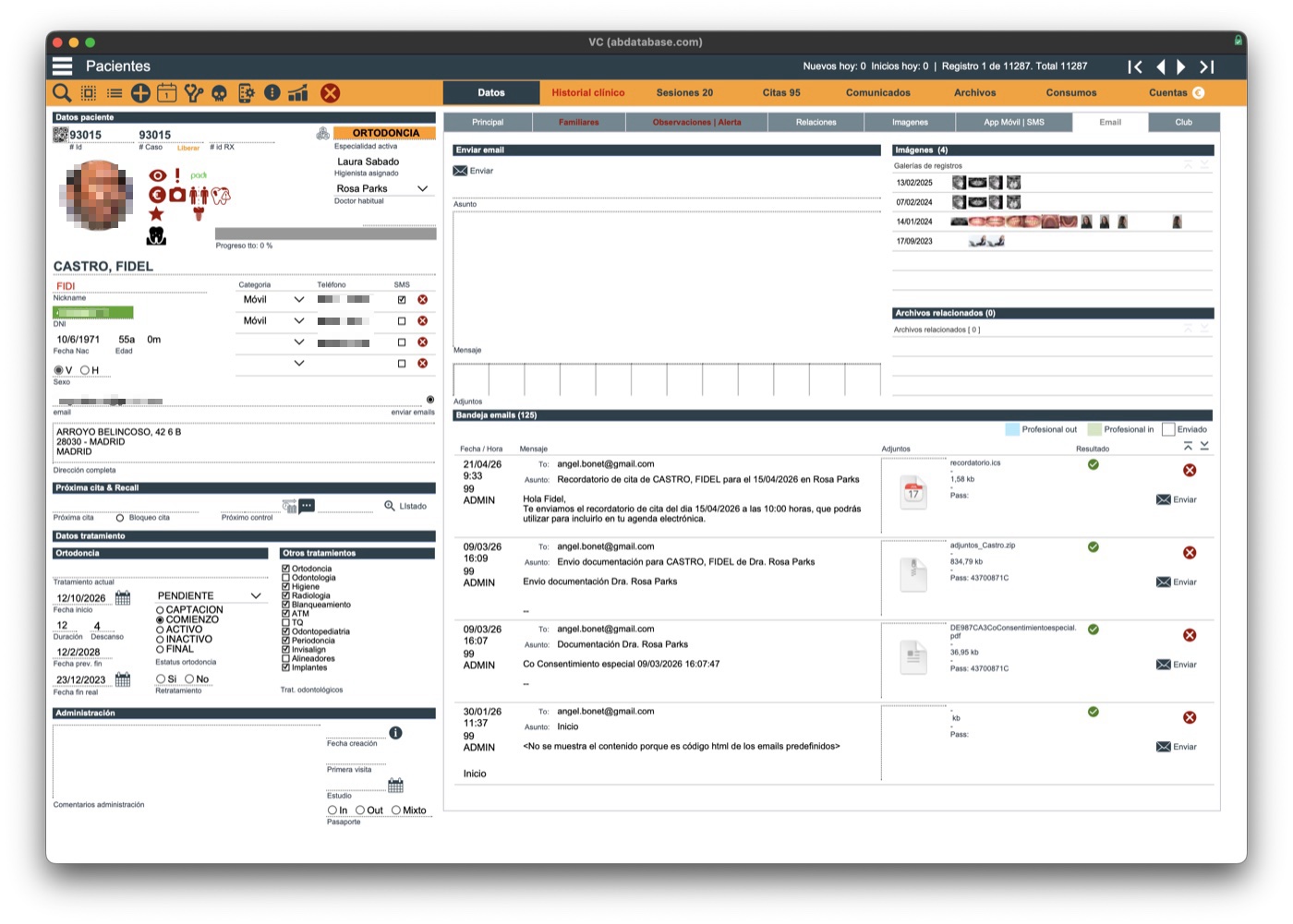
Task: Click the growth statistics chart icon
Action: pyautogui.click(x=297, y=92)
